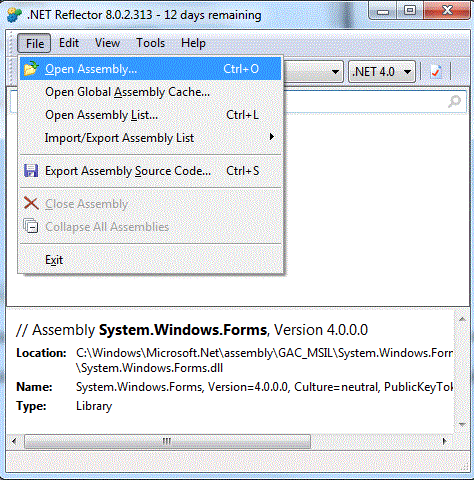The width and height of the screenshot is (474, 480).
Task: Select Open Global Assembly Cache menu entry
Action: (151, 92)
